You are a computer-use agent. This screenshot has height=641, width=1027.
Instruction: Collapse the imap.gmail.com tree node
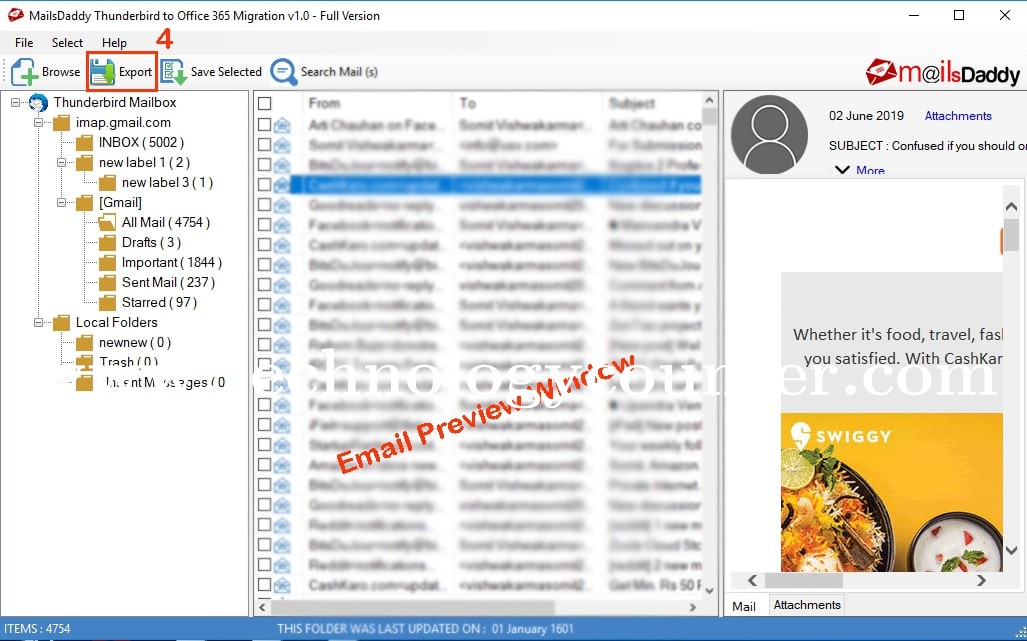(39, 122)
